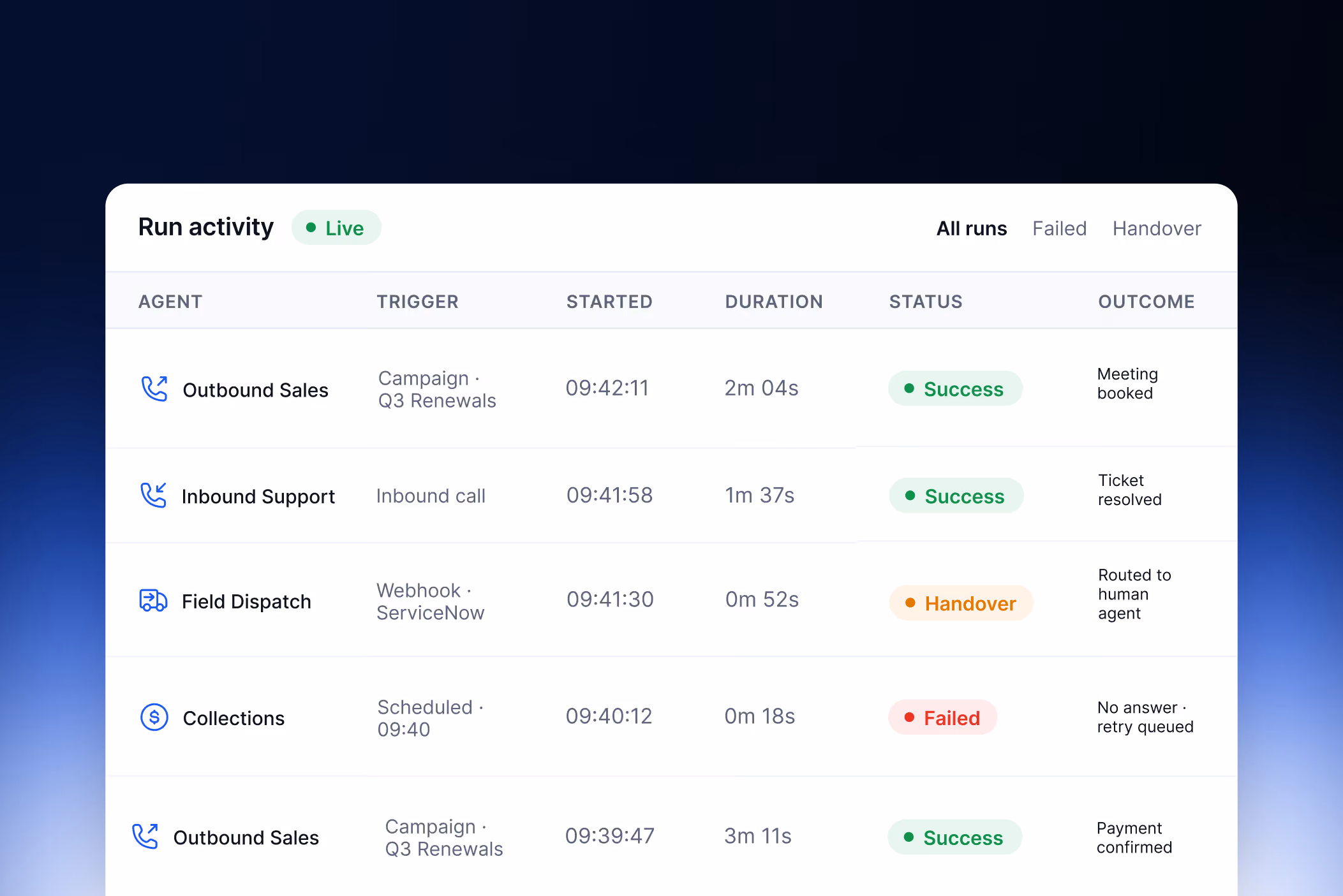Click the outgoing call icon beside 09:42:11 run

tap(154, 388)
